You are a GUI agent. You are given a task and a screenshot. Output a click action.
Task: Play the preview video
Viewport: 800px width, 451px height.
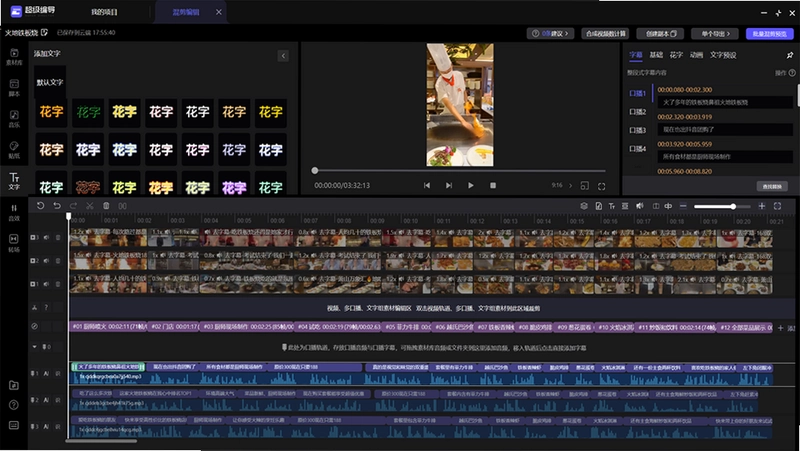[470, 186]
